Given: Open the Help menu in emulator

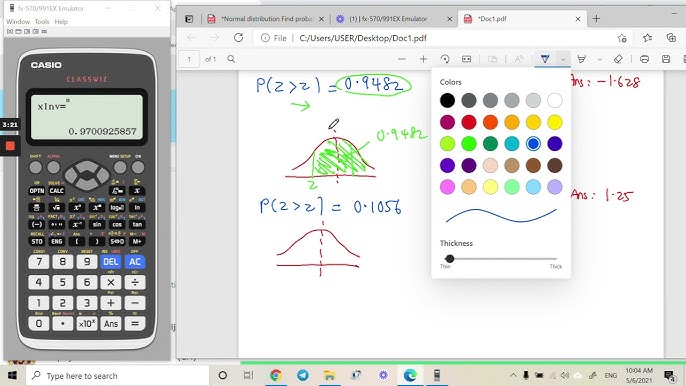Looking at the screenshot, I should [61, 21].
